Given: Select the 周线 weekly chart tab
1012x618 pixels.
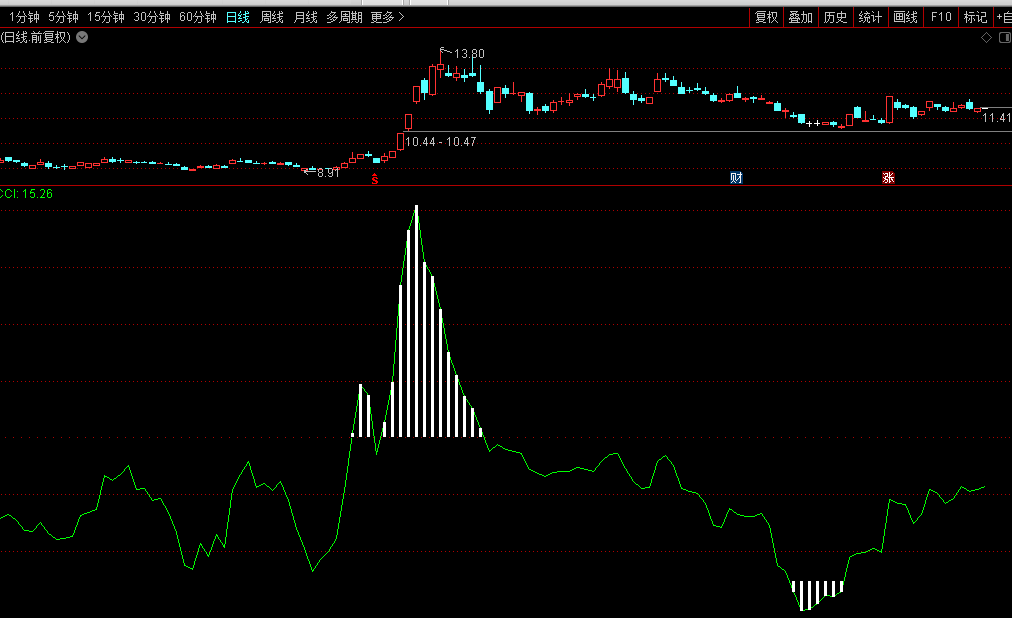Looking at the screenshot, I should click(272, 17).
